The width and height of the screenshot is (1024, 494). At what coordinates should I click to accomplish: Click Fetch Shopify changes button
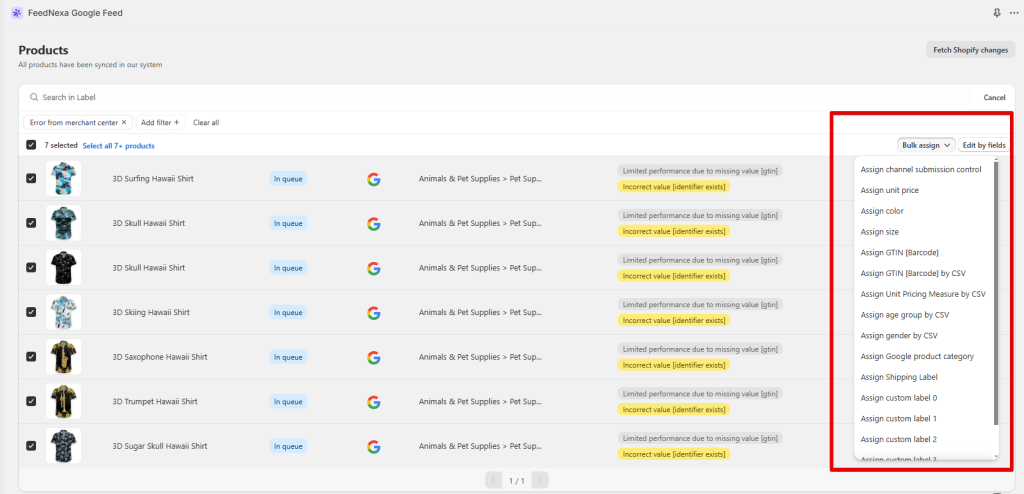click(x=970, y=50)
